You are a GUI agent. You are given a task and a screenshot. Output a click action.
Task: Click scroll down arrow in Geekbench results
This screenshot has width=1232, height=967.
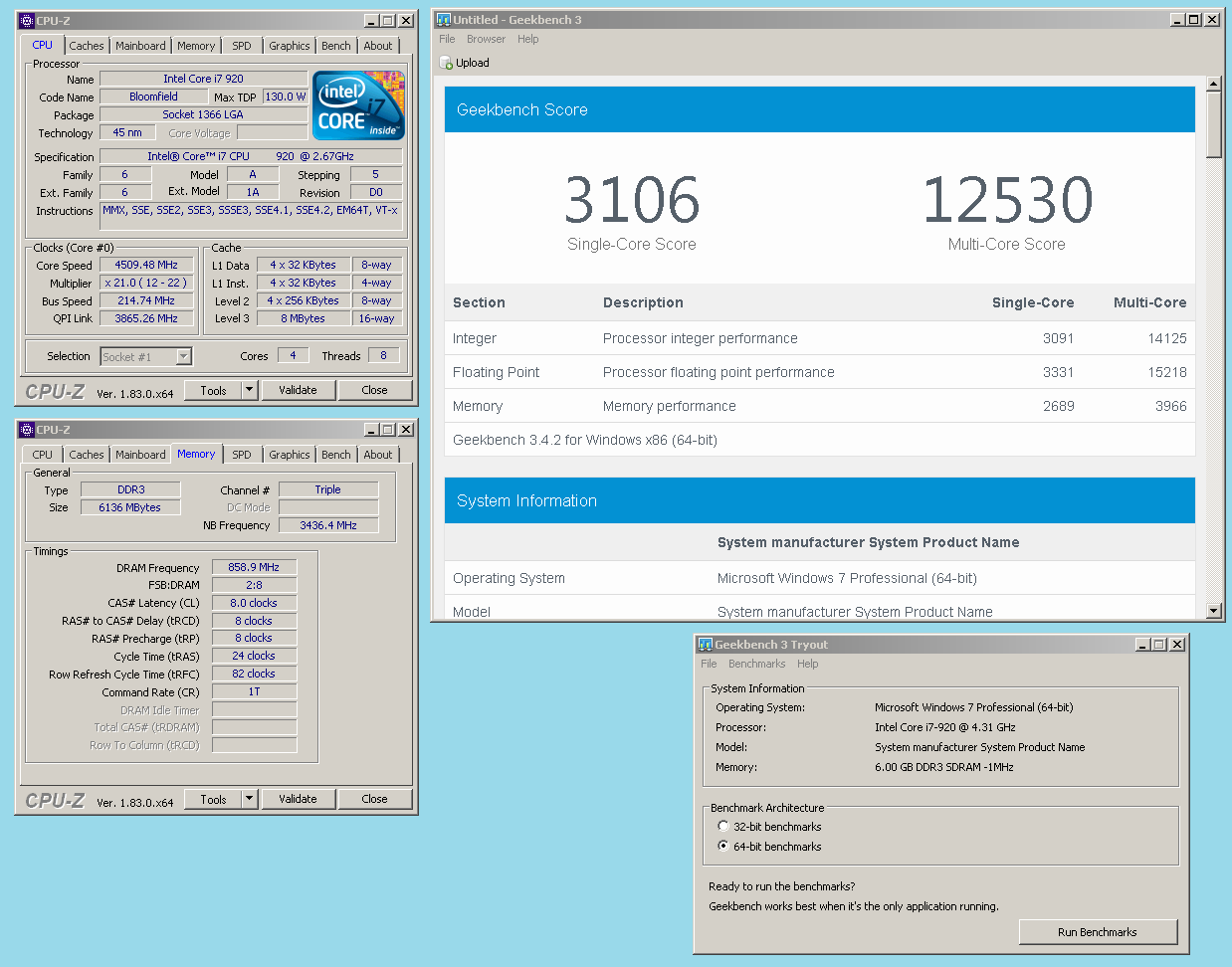[1213, 611]
